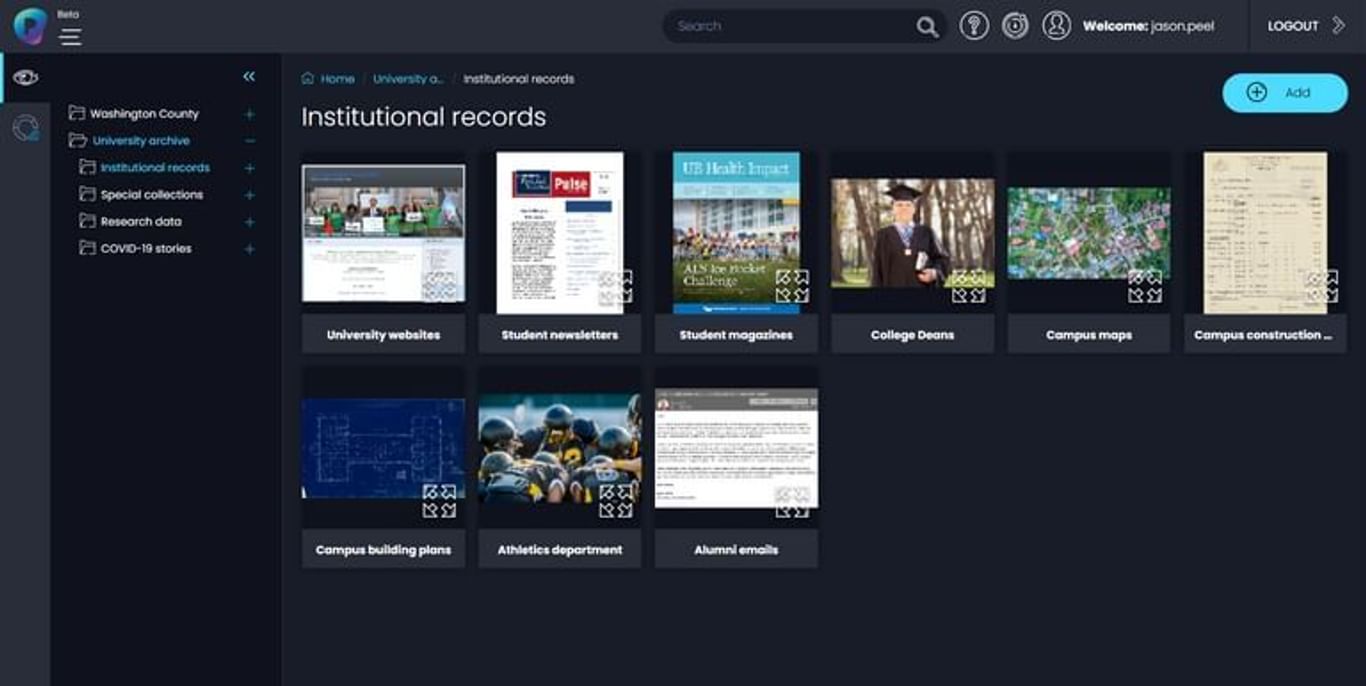Click the Add button
The height and width of the screenshot is (686, 1366).
coord(1284,93)
